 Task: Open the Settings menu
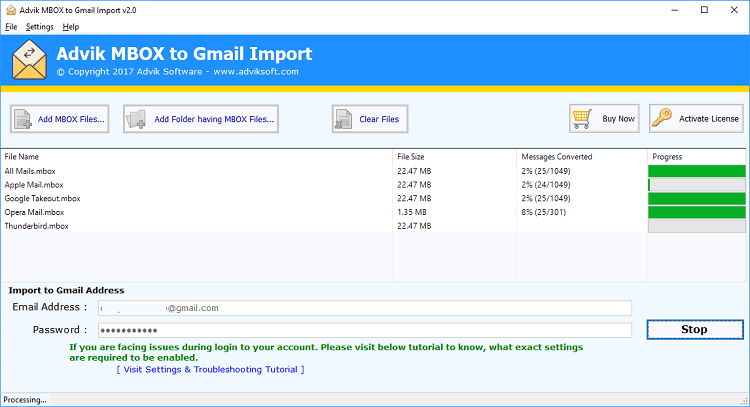[x=40, y=27]
